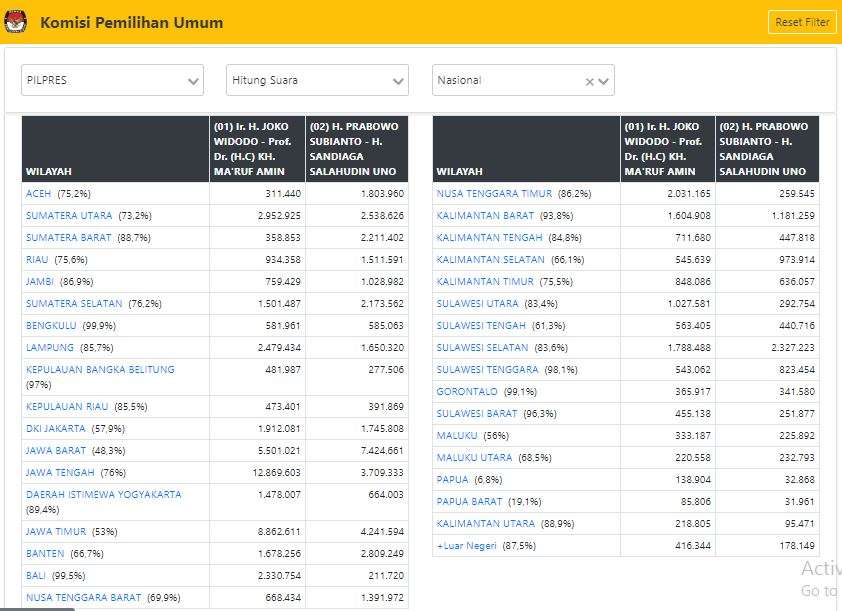This screenshot has height=611, width=842.
Task: Select SUMATERA UTARA in the table
Action: 69,215
